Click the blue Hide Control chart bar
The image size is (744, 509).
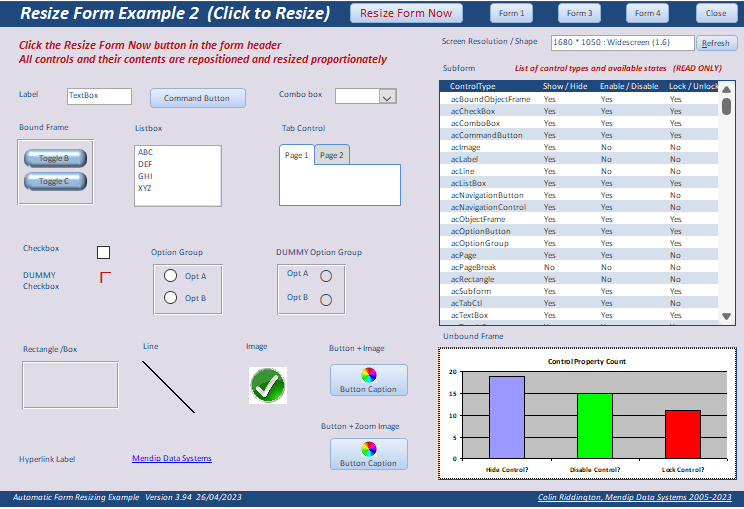pos(507,417)
